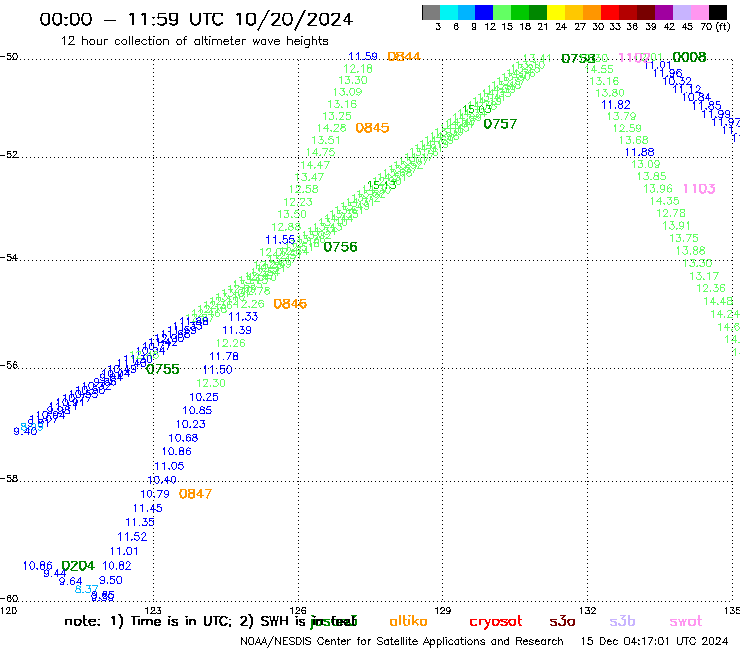Click the green time label 0757
This screenshot has width=740, height=650.
point(500,124)
